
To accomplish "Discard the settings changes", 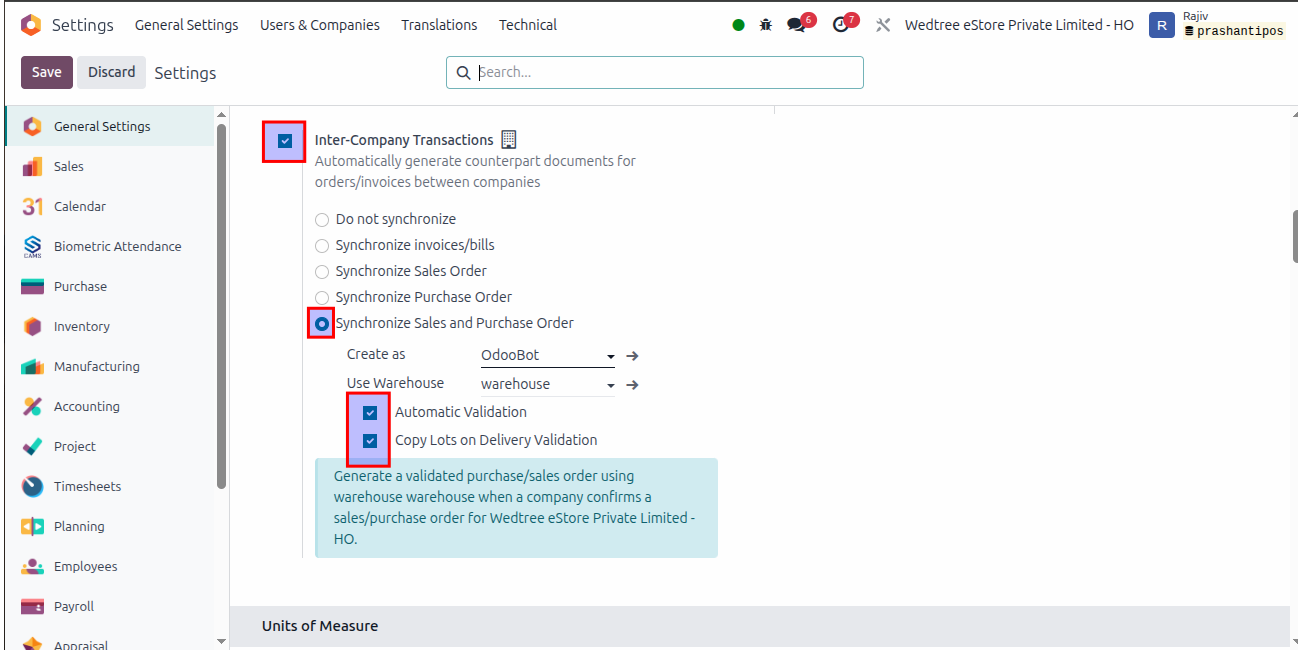I will click(112, 72).
